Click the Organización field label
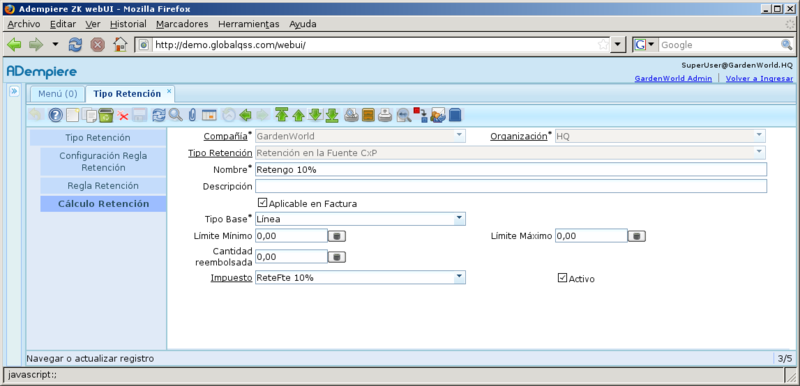 (518, 136)
